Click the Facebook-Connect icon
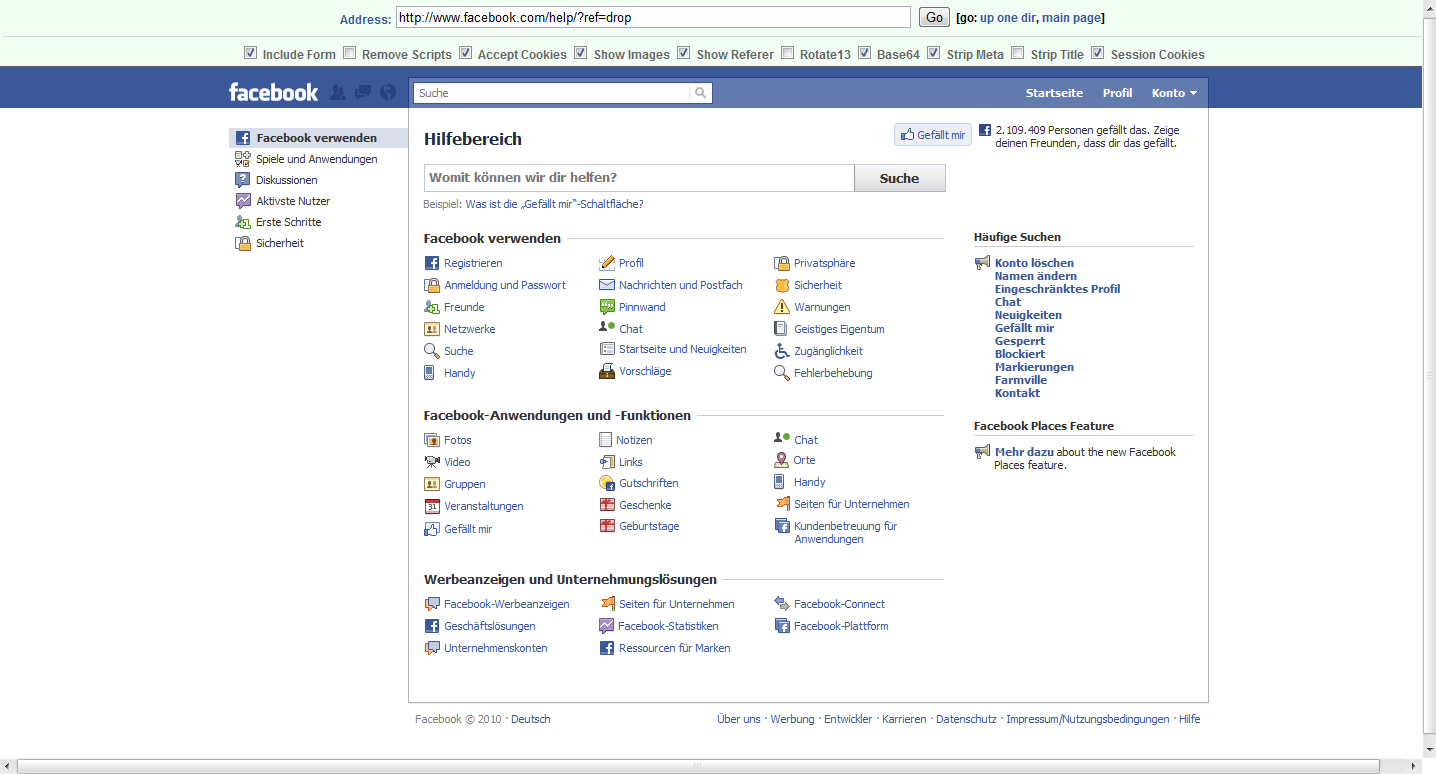 pyautogui.click(x=782, y=604)
